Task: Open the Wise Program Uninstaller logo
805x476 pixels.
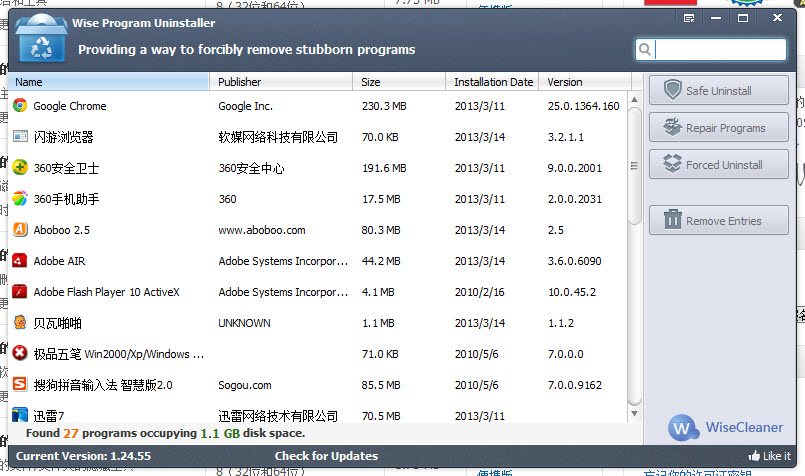Action: tap(41, 38)
